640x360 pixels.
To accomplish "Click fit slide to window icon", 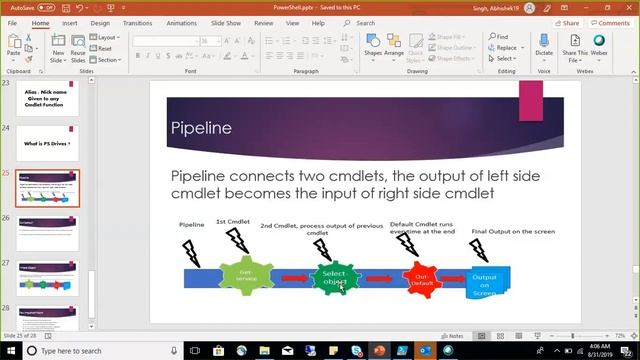I will pos(633,336).
